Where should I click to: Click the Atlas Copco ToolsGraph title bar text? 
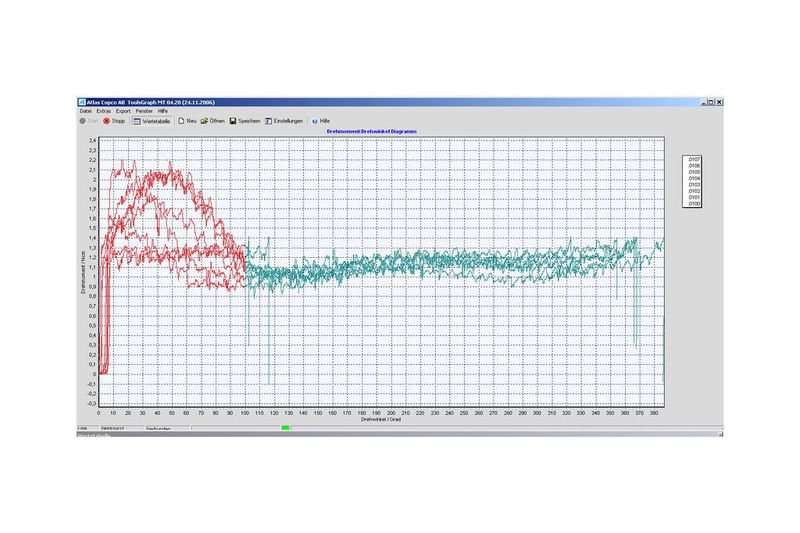pyautogui.click(x=151, y=102)
